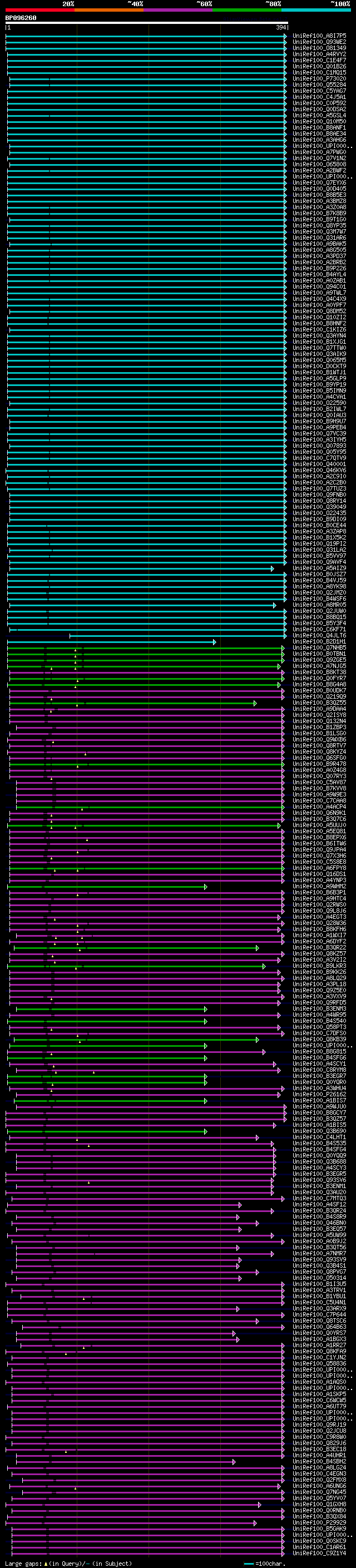This screenshot has width=356, height=1568.
Task: Select label UniRef100_Q7V1N2
Action: point(319,159)
